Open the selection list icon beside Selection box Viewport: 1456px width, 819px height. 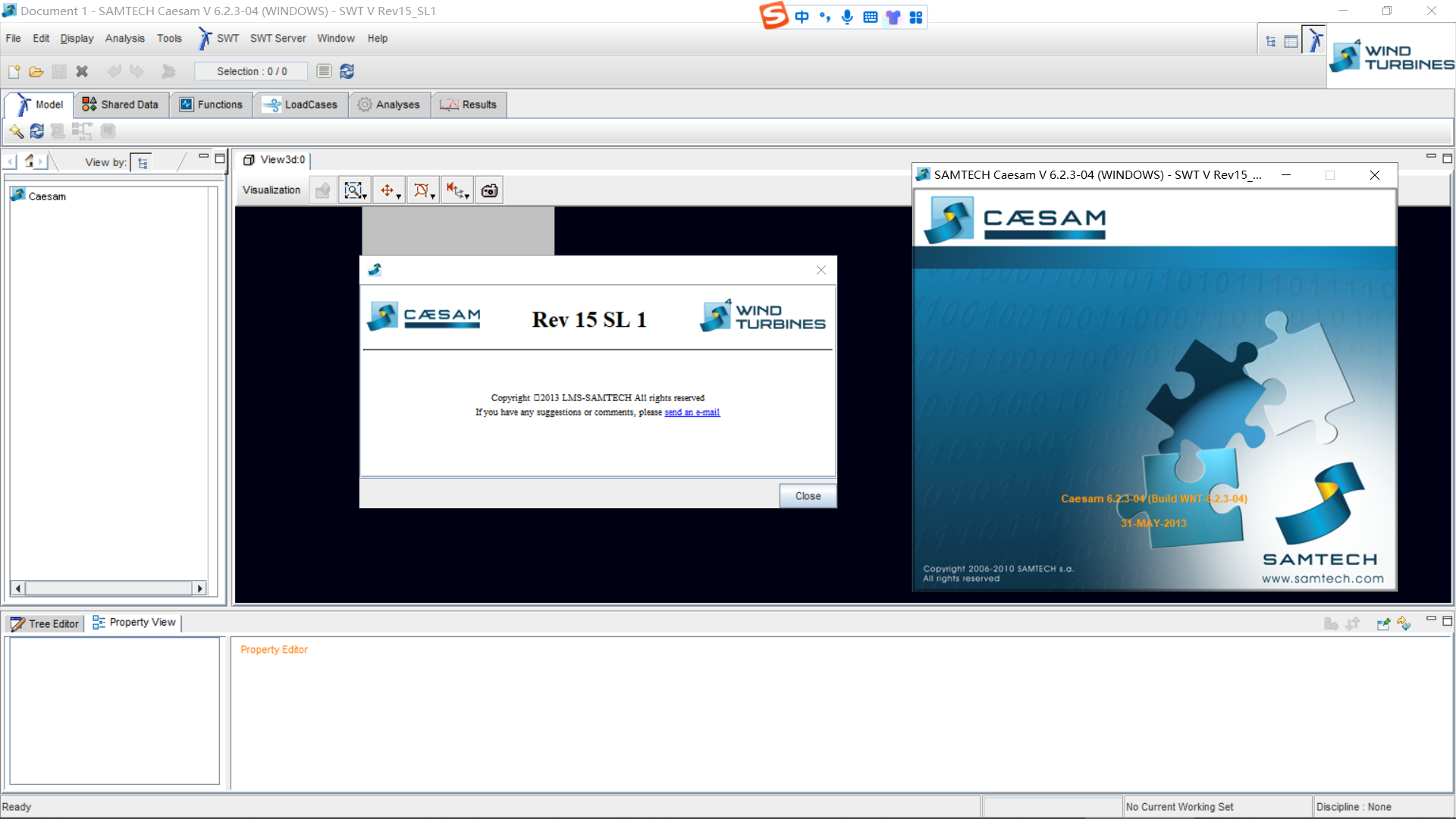324,71
